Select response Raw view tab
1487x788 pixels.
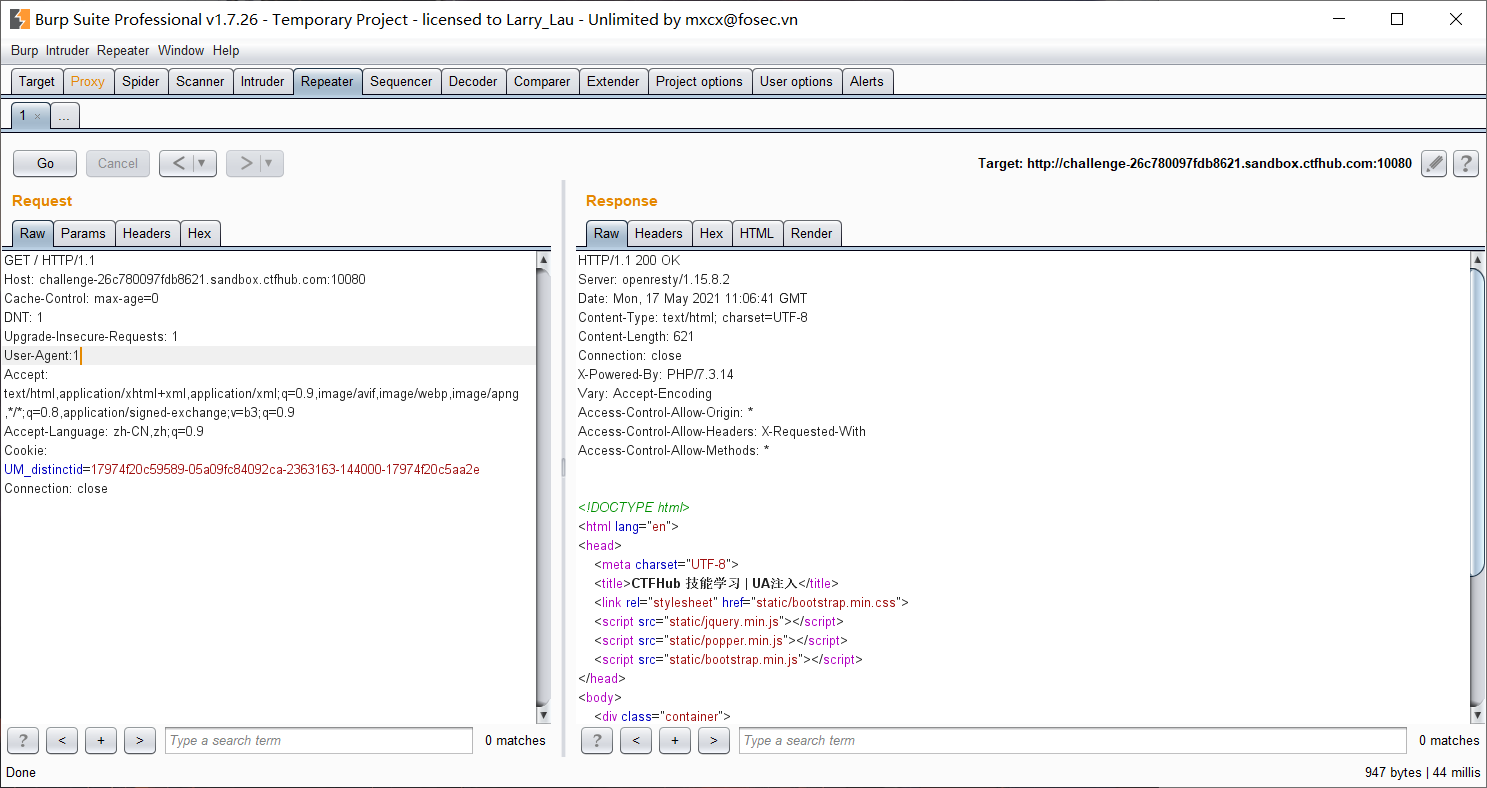coord(607,233)
